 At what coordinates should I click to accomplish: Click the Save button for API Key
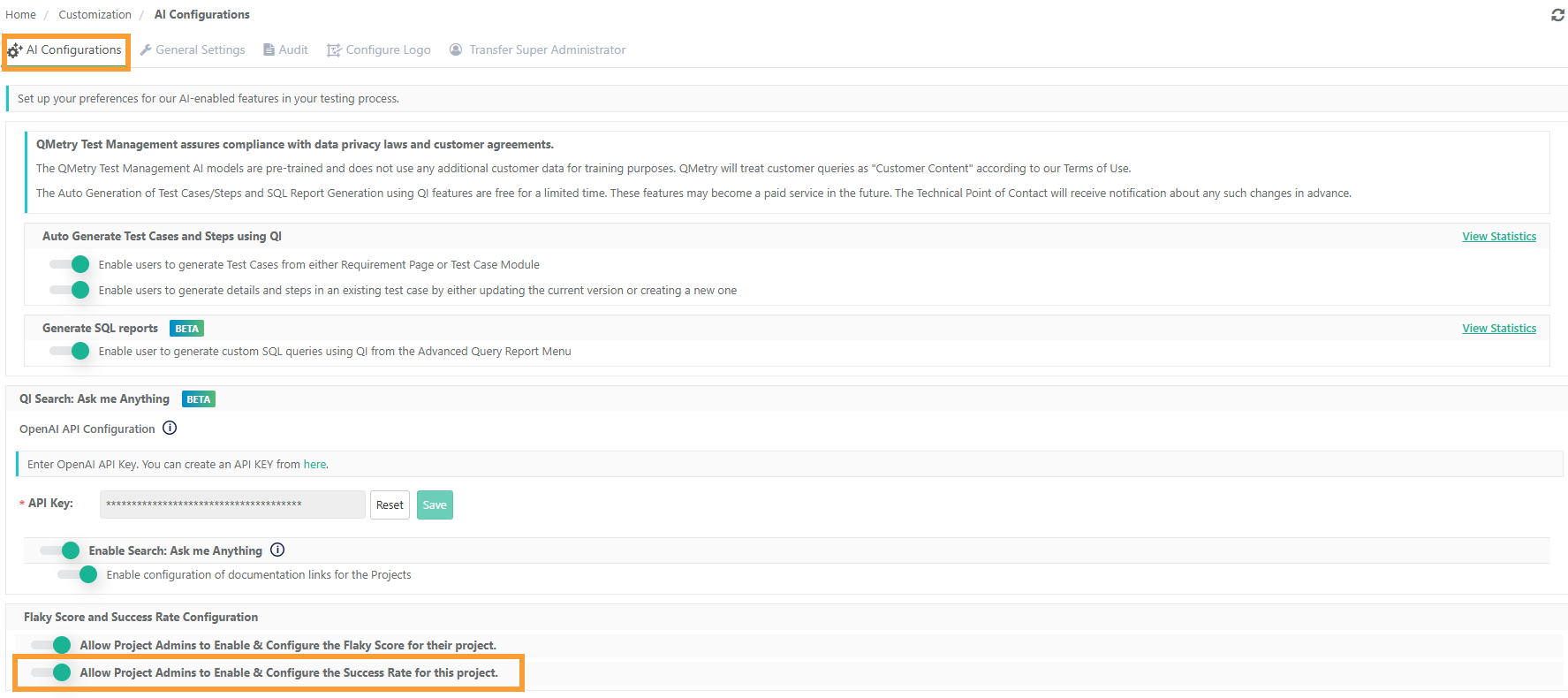[435, 505]
